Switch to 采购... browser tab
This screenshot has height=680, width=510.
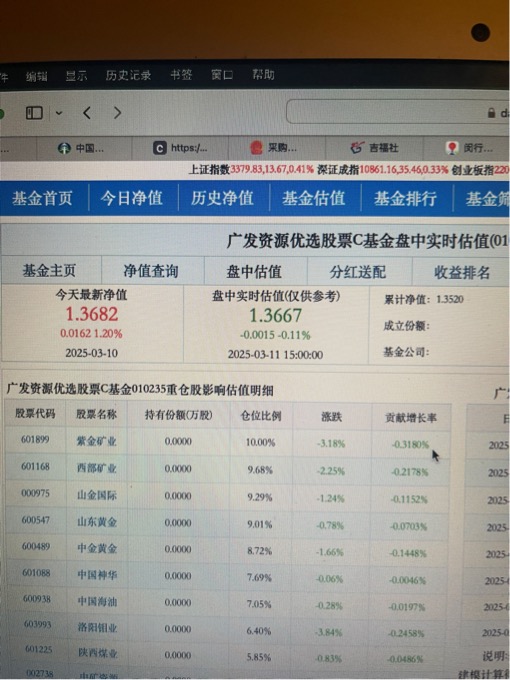coord(277,148)
